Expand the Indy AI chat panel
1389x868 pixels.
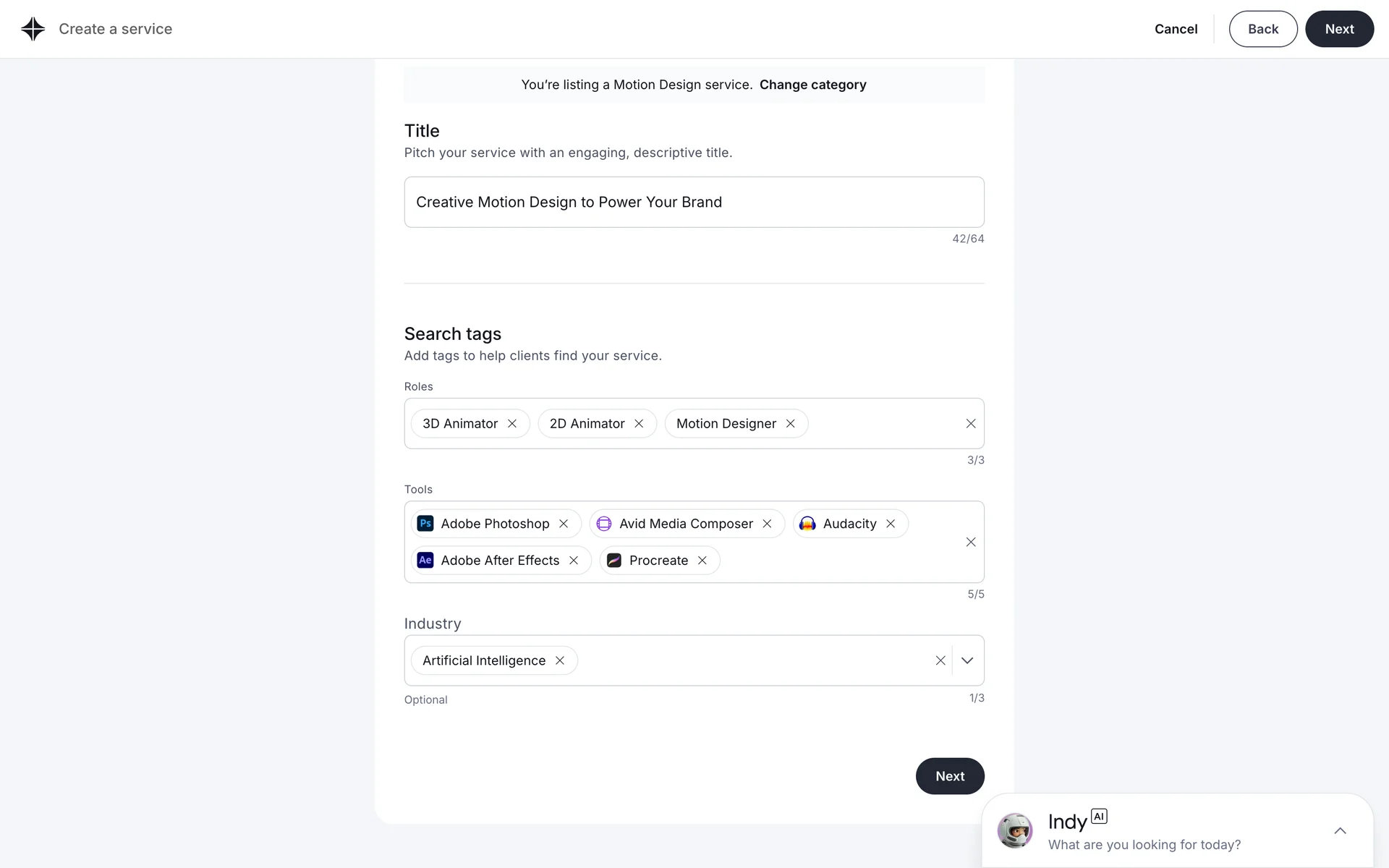[x=1340, y=831]
